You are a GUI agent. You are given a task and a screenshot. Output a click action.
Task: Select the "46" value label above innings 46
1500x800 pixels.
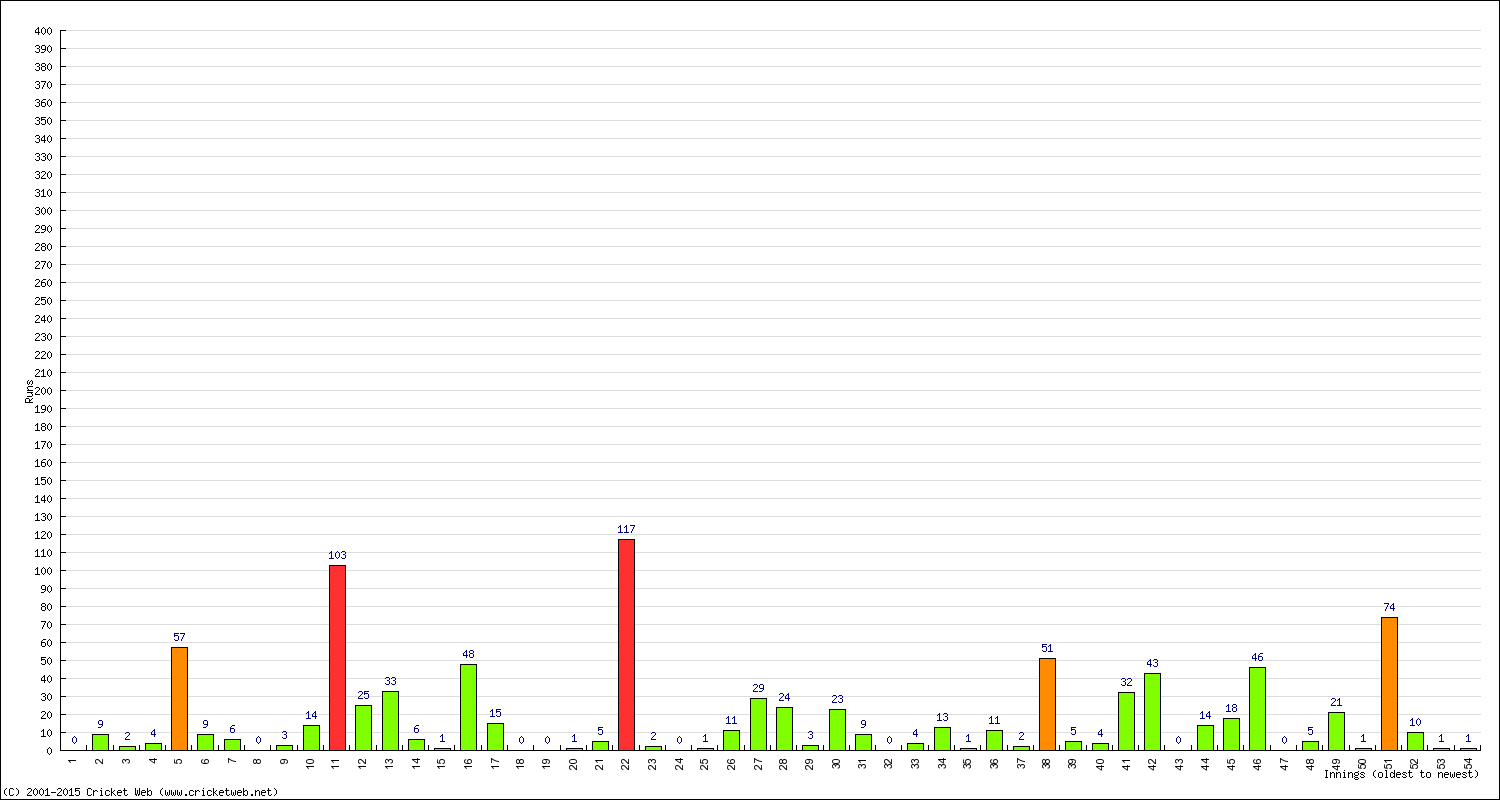coord(1257,657)
